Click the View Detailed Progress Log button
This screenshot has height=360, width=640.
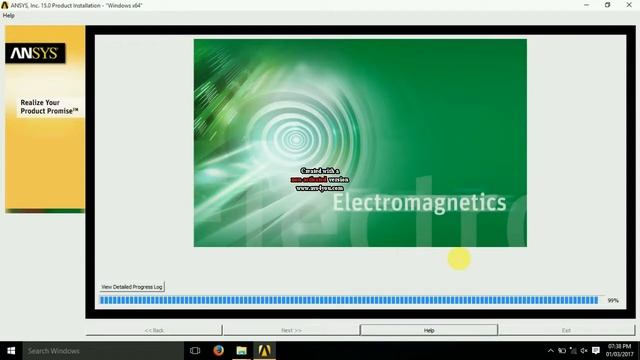click(132, 287)
